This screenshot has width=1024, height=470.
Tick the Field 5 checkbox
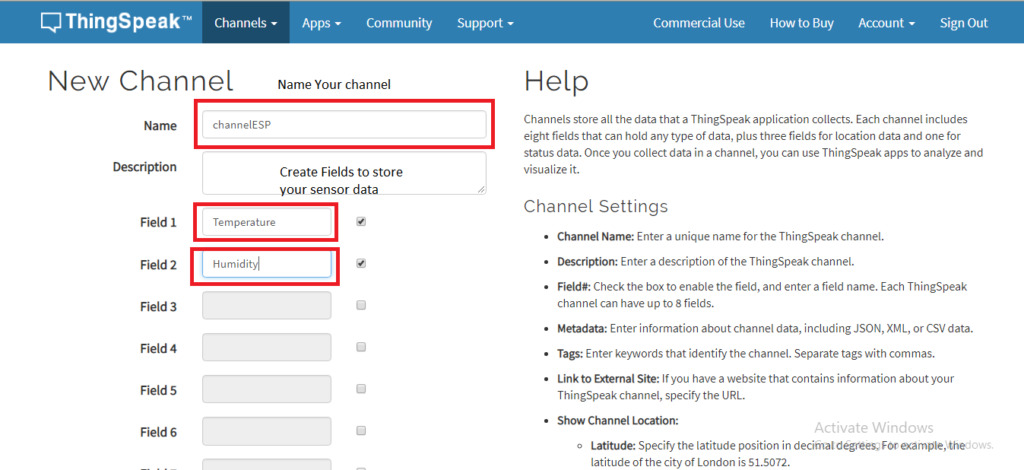pyautogui.click(x=361, y=390)
